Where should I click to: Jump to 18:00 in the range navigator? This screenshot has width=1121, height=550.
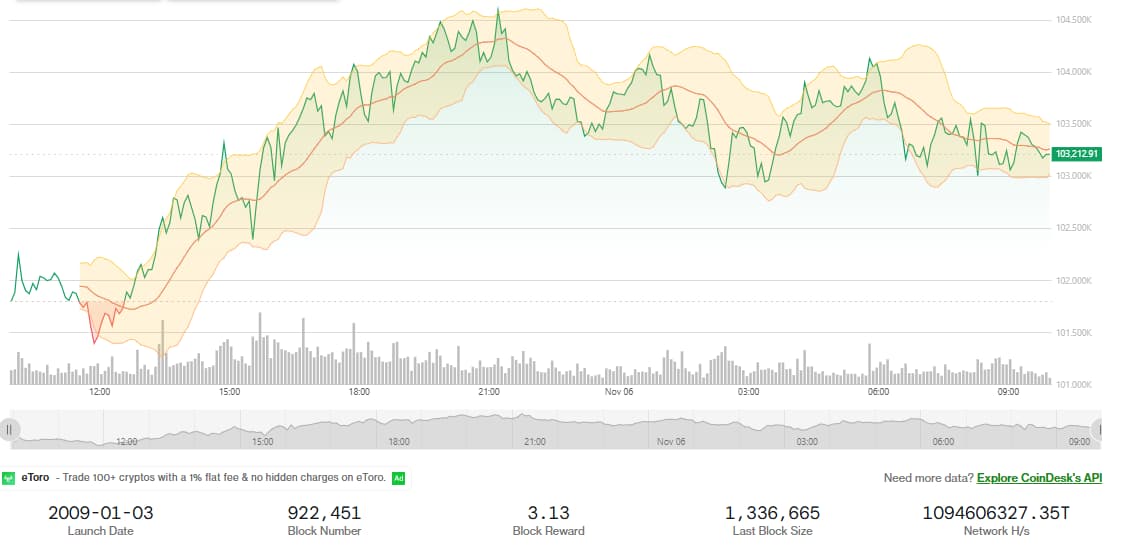[398, 441]
